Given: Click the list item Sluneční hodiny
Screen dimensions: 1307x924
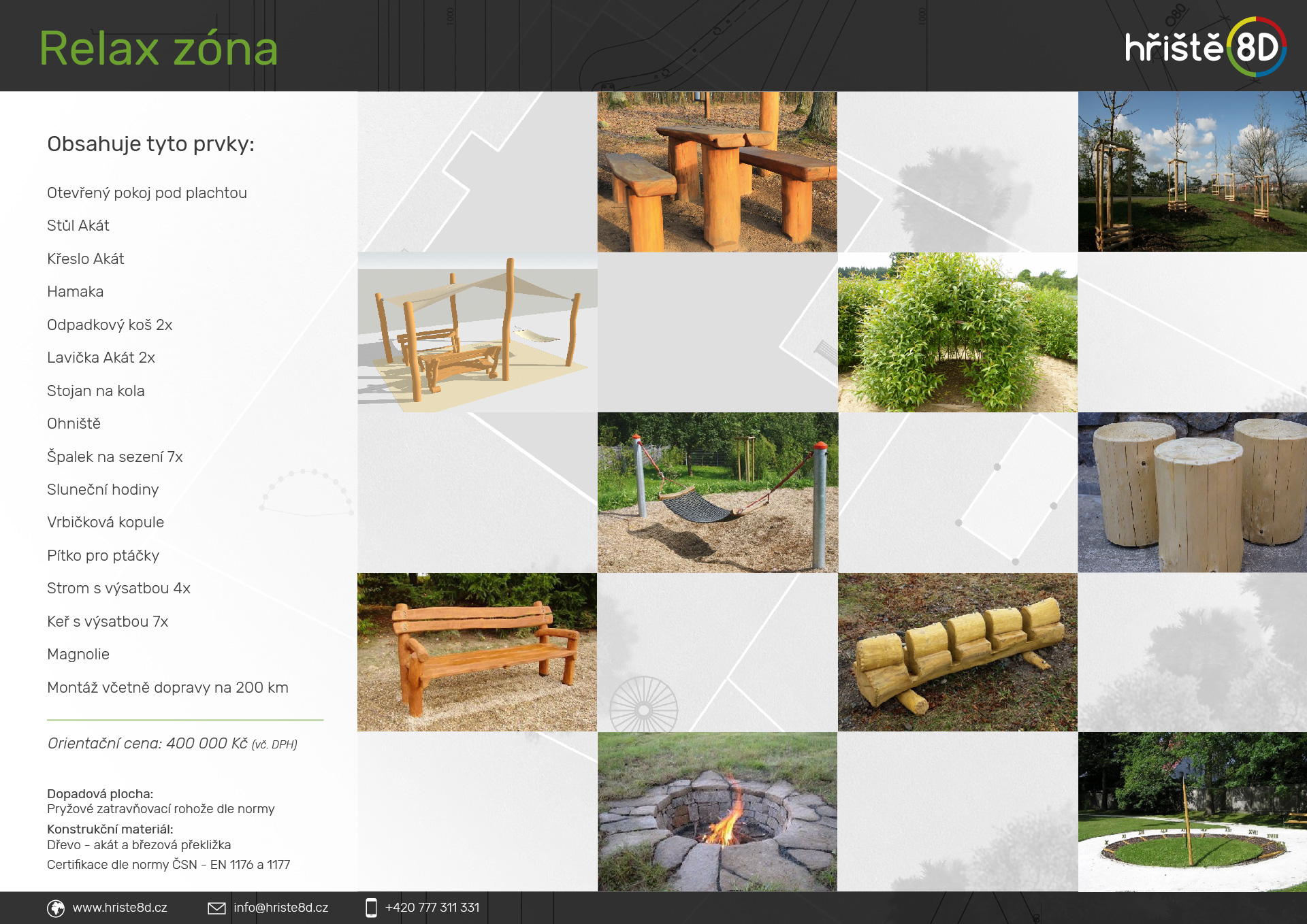Looking at the screenshot, I should 103,490.
